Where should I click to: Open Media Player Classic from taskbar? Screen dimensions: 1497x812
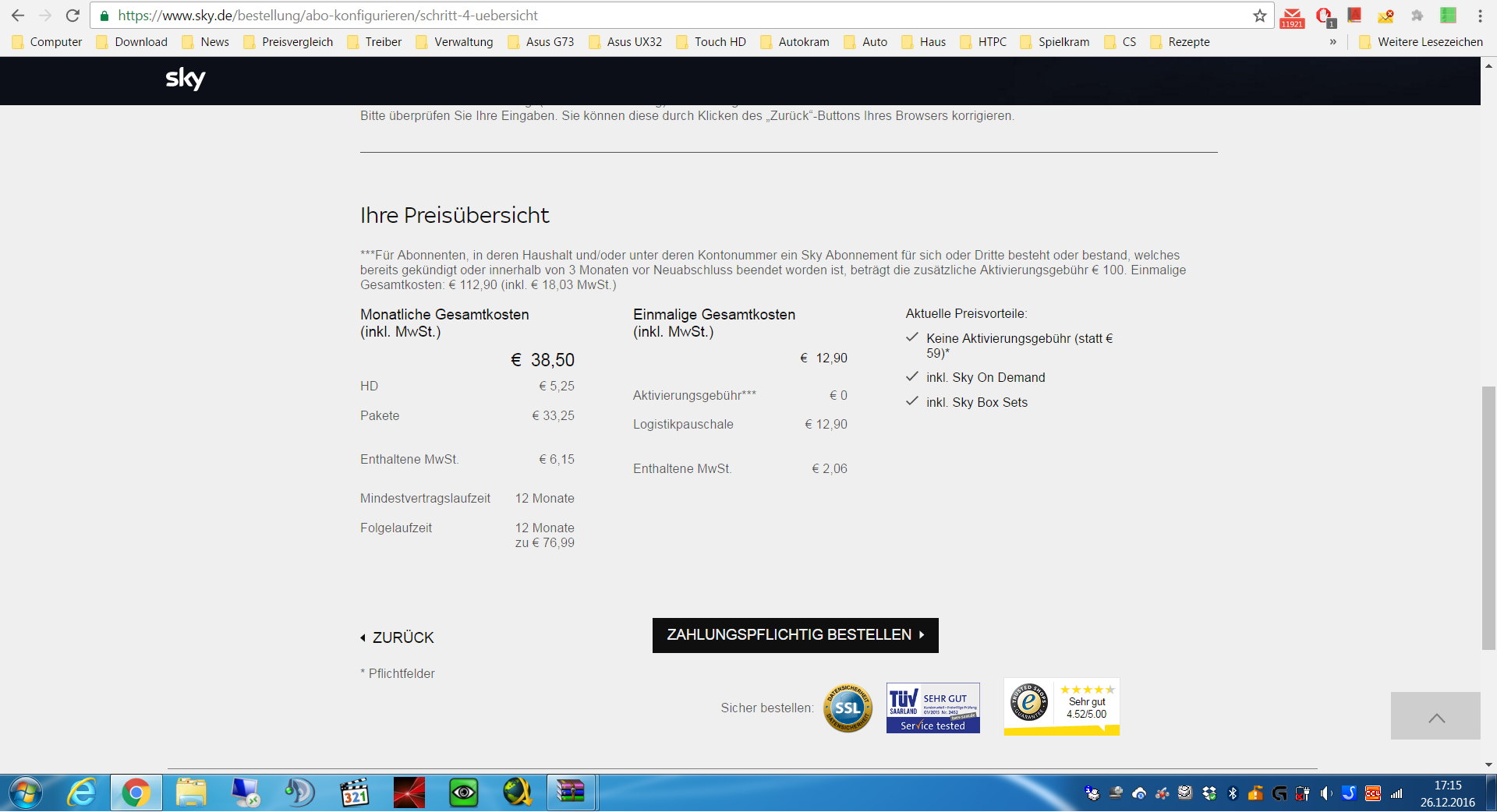(355, 793)
